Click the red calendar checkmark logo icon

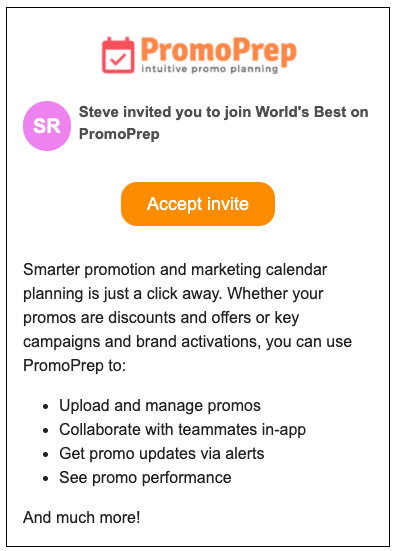118,55
